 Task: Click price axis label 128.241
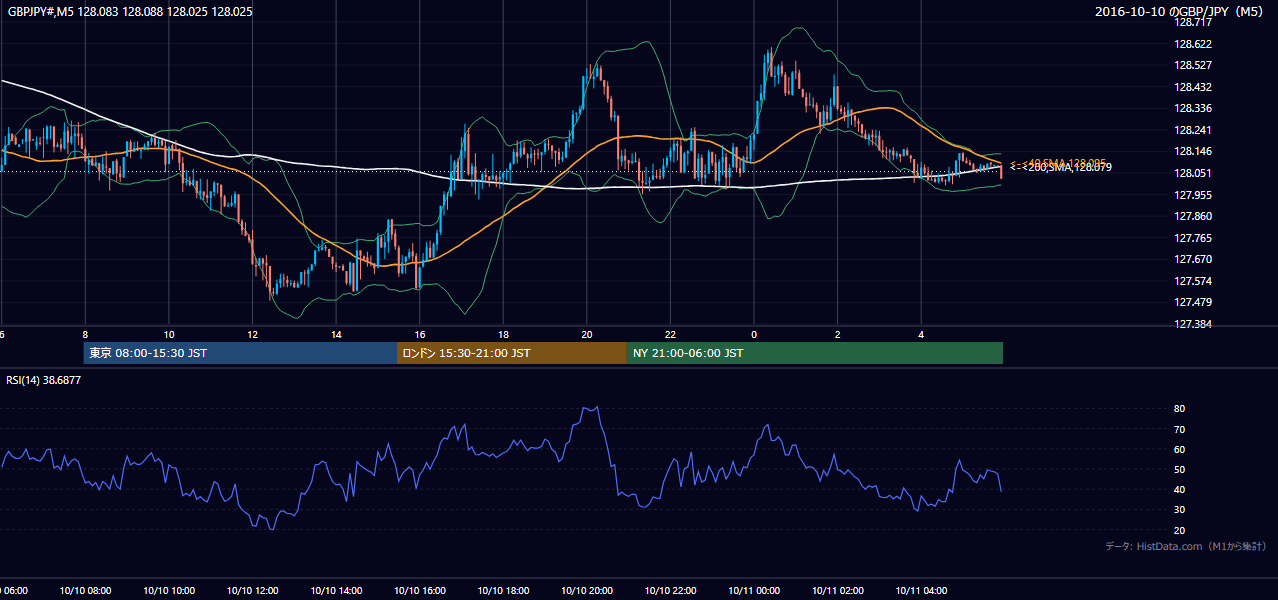(x=1193, y=130)
